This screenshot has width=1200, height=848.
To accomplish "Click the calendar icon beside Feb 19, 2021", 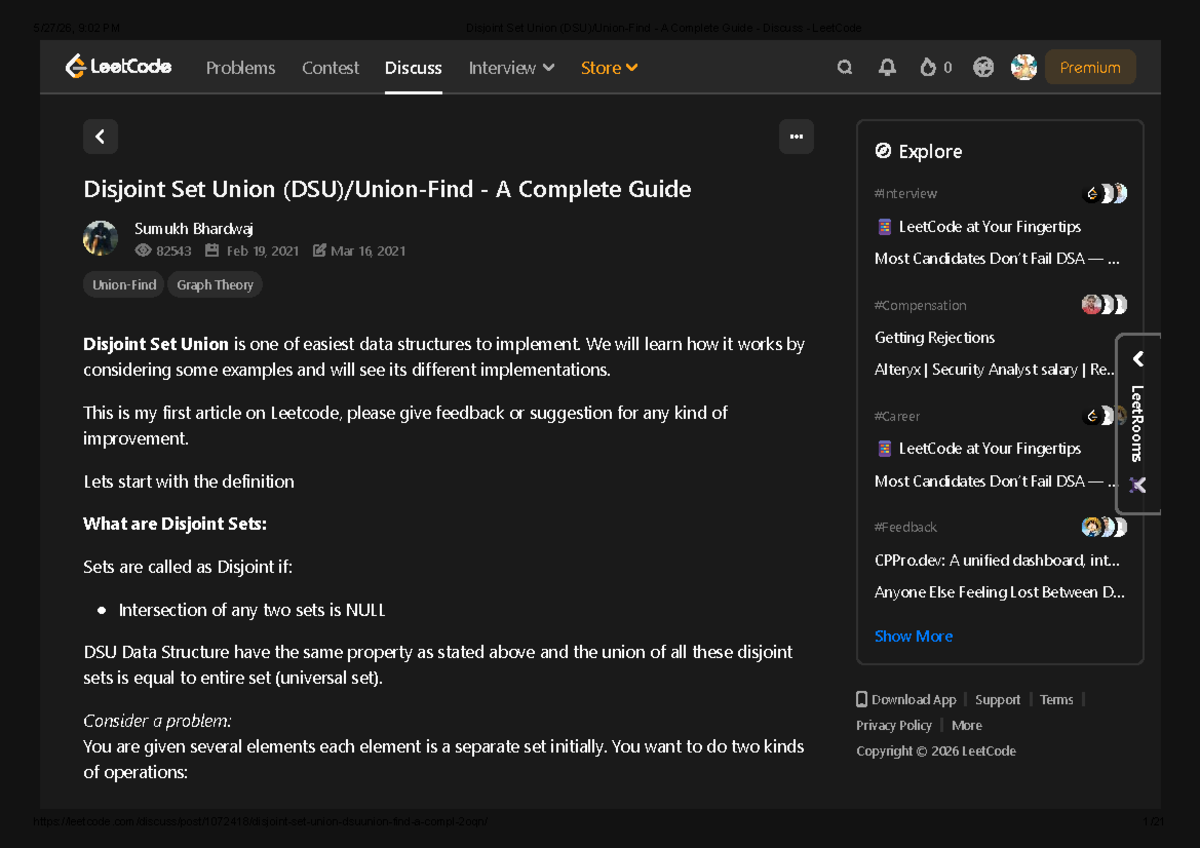I will 212,251.
